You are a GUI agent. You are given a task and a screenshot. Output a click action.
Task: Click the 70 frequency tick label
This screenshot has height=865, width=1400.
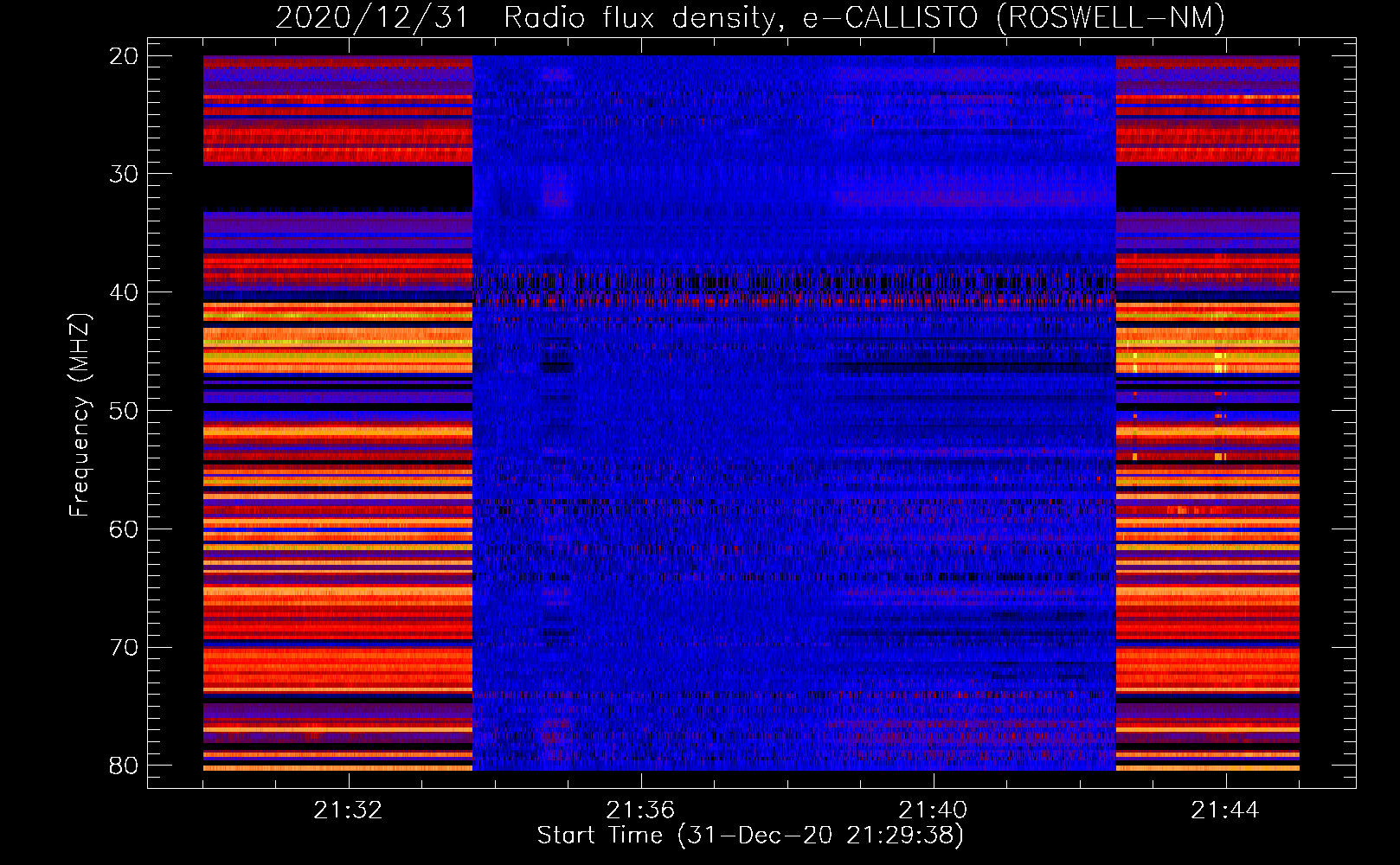124,648
